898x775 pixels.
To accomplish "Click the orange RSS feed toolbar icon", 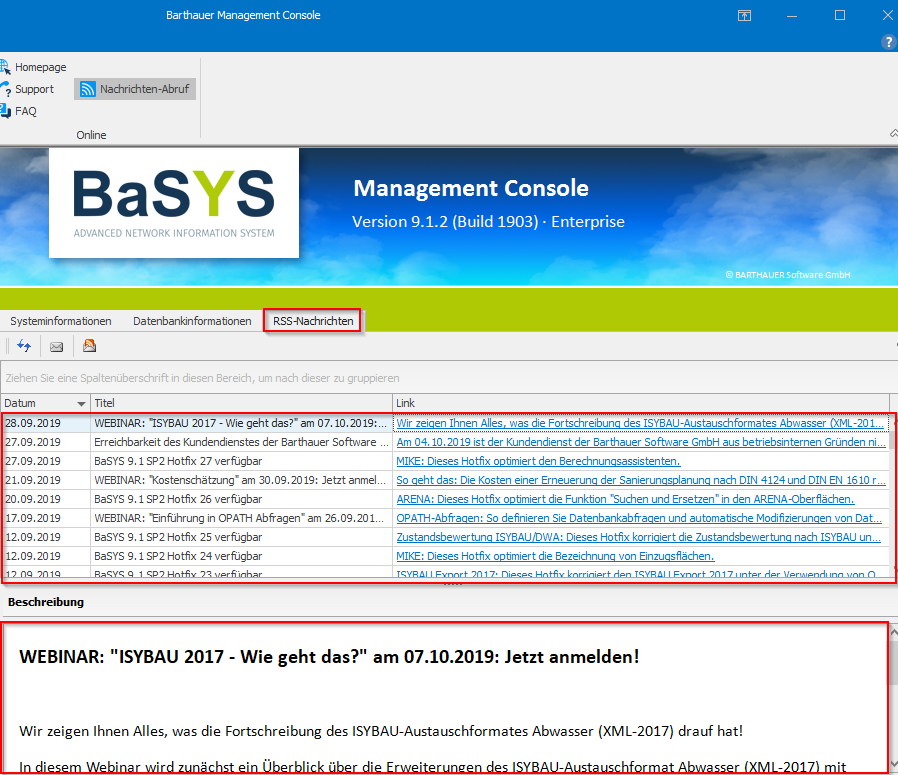I will 89,346.
